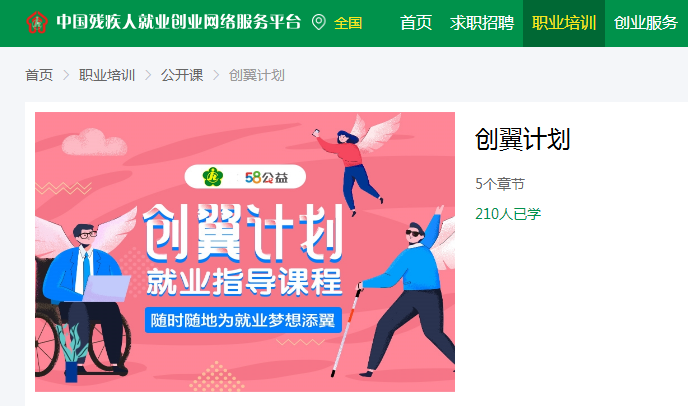Click the 210人已学 learner count
Screen dimensions: 688x406
pos(508,214)
